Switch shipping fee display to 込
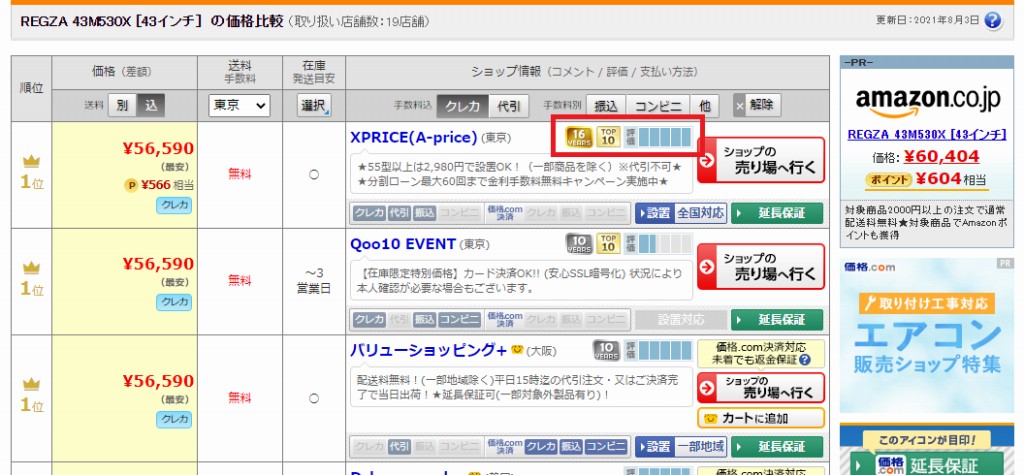The width and height of the screenshot is (1024, 475). pyautogui.click(x=151, y=105)
